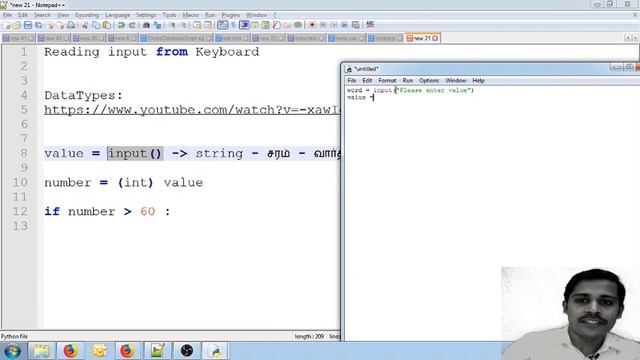
Task: Click the input prompt string in IDLE editor
Action: click(x=434, y=90)
